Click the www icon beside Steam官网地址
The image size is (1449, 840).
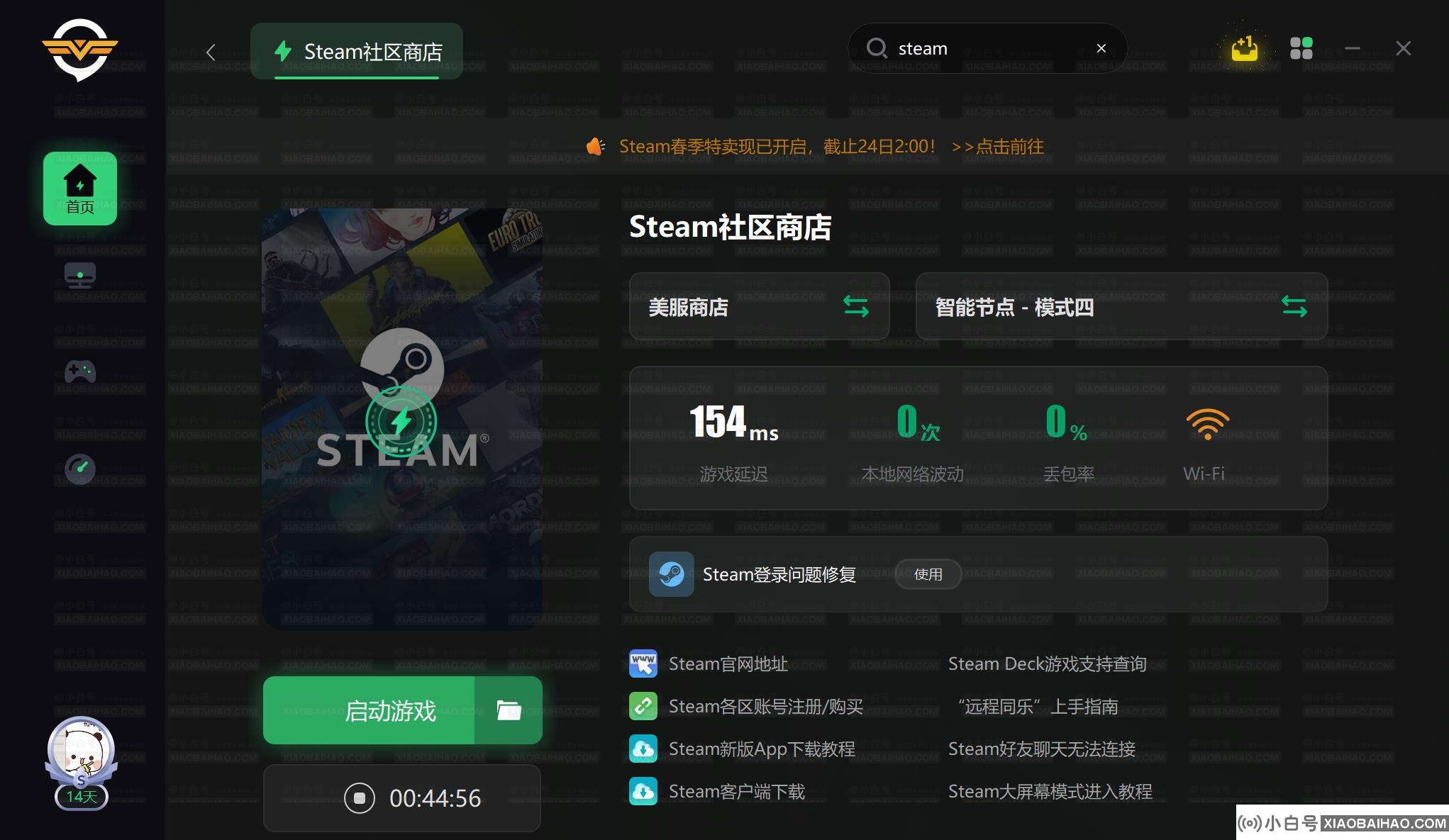coord(643,663)
